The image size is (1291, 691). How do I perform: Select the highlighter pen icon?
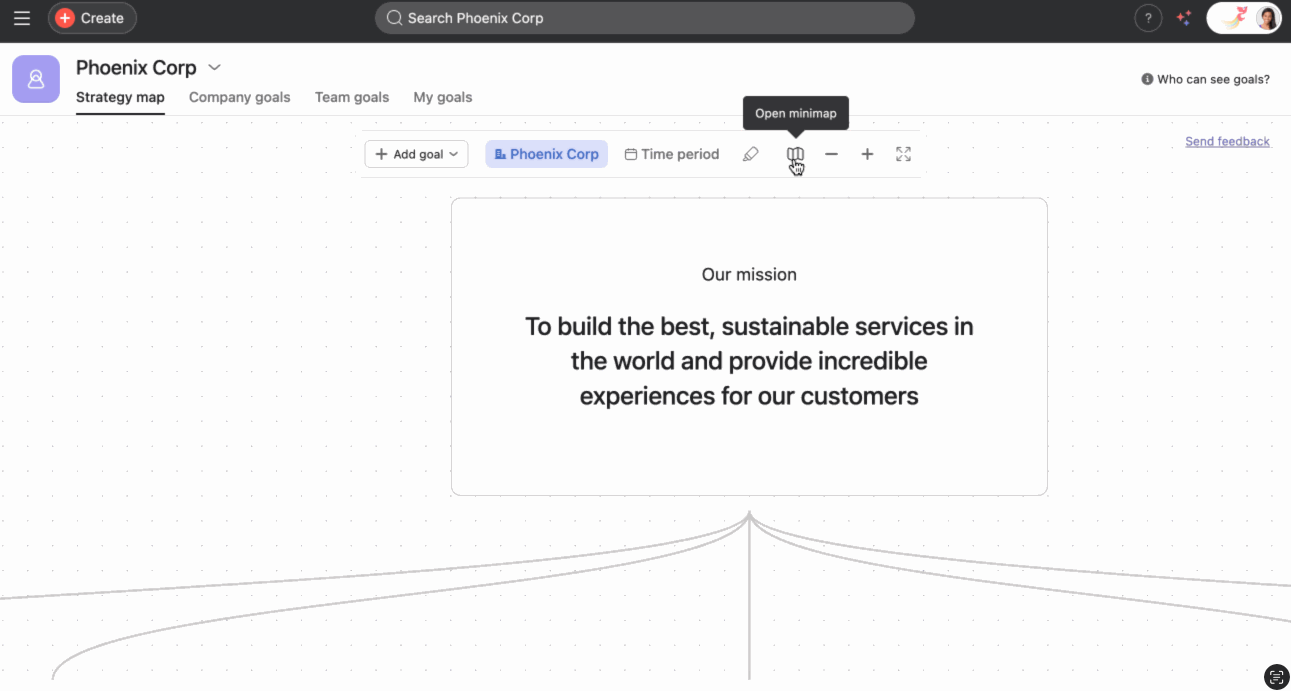(x=751, y=154)
